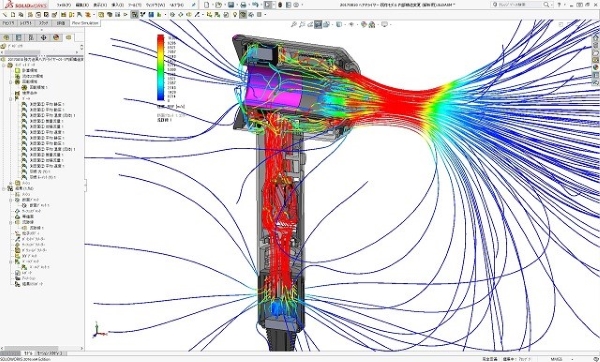The width and height of the screenshot is (600, 362).
Task: Click the velocity color legend bar
Action: click(161, 68)
